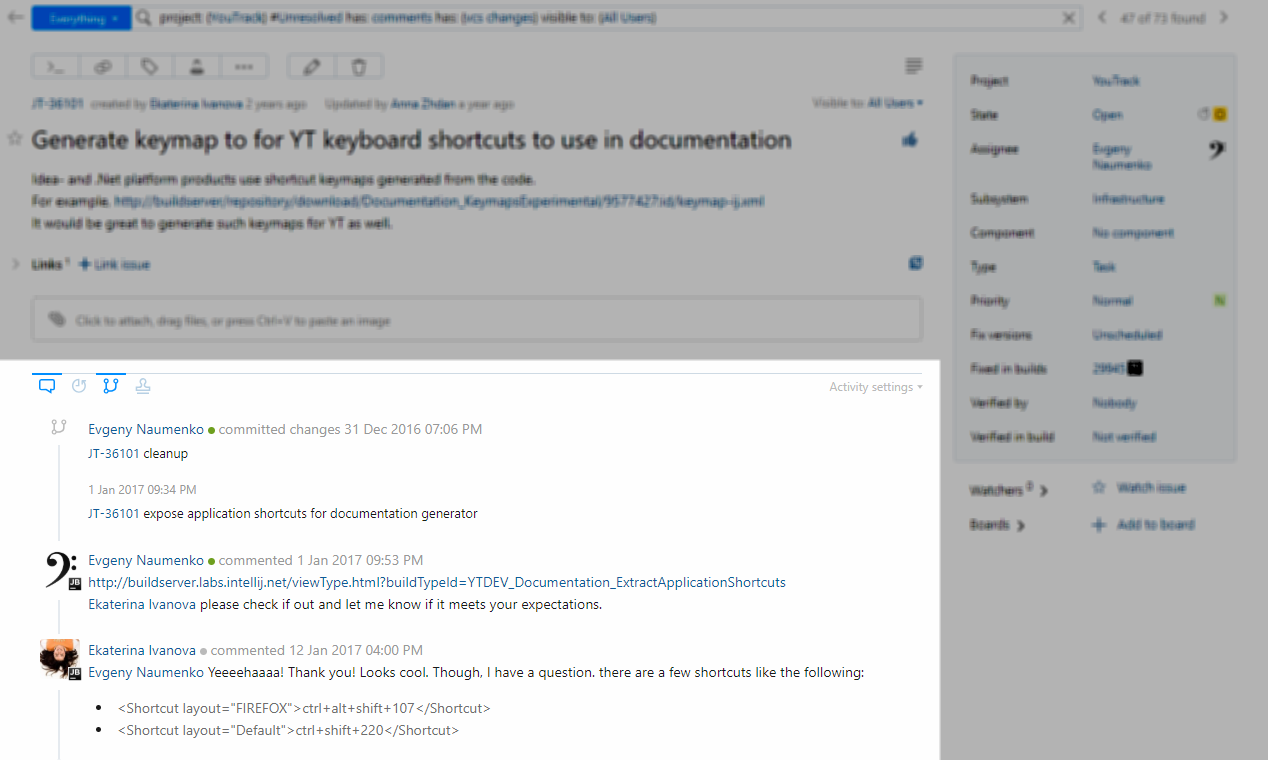The height and width of the screenshot is (760, 1268).
Task: Click the work items stamp icon
Action: (143, 386)
